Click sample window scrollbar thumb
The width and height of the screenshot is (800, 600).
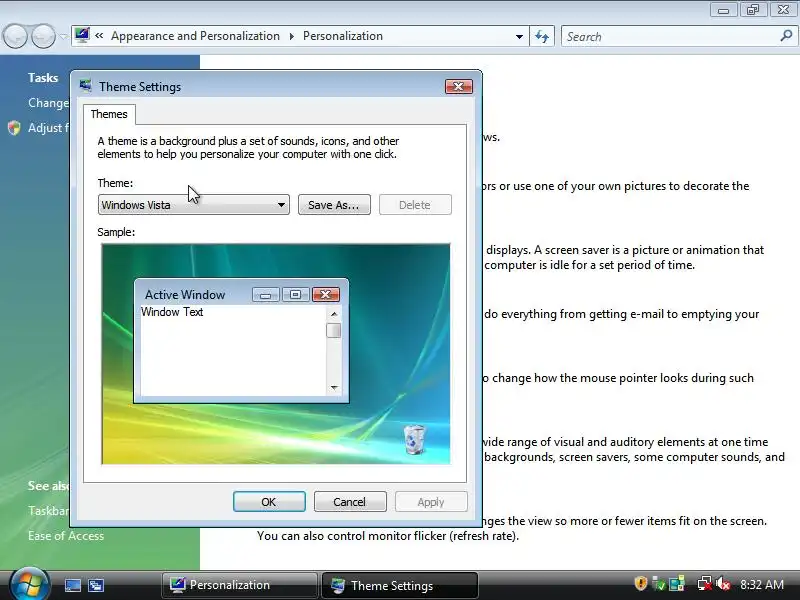(x=334, y=331)
